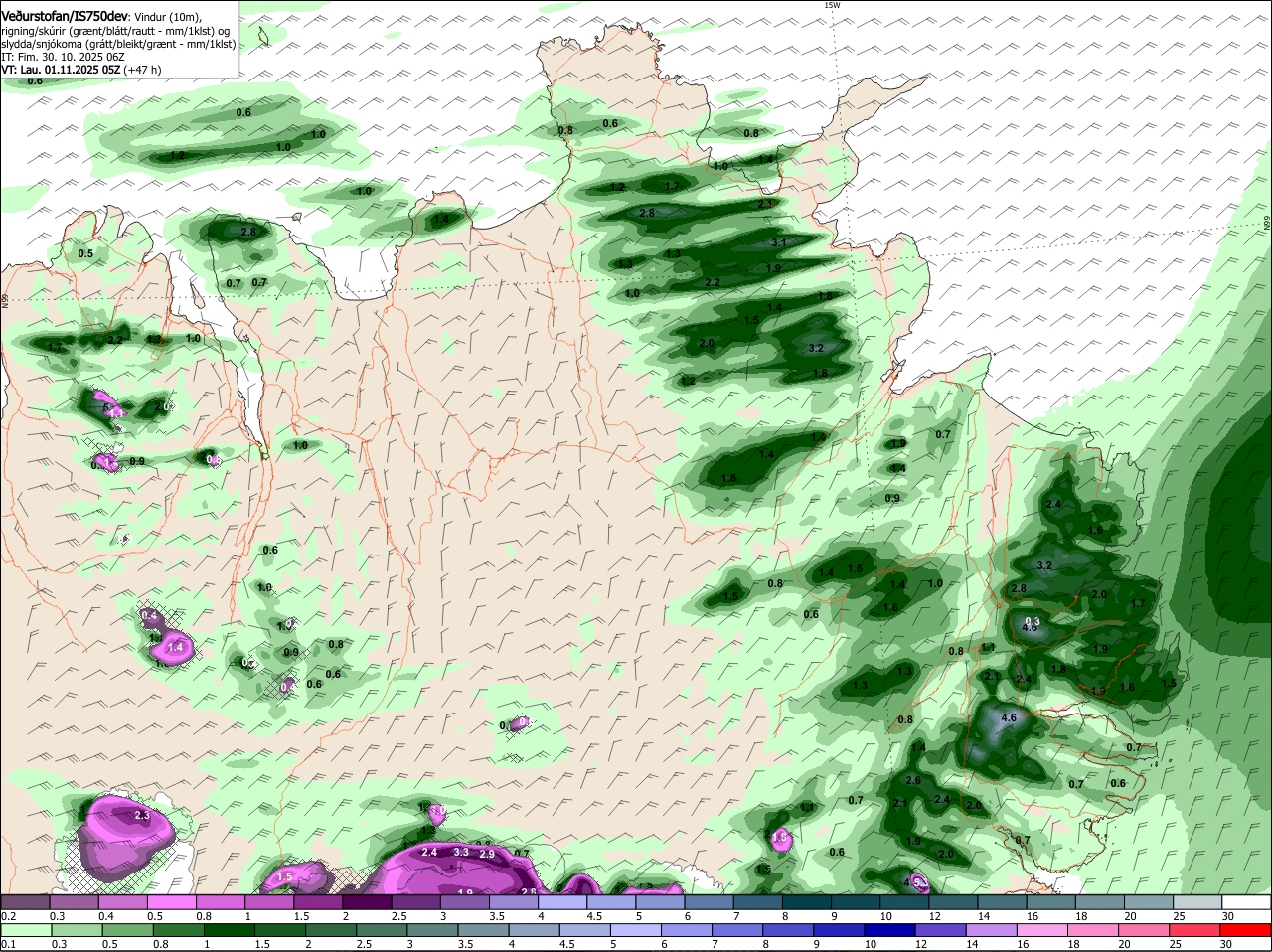
Task: Click the 15W longitude label
Action: 832,5
